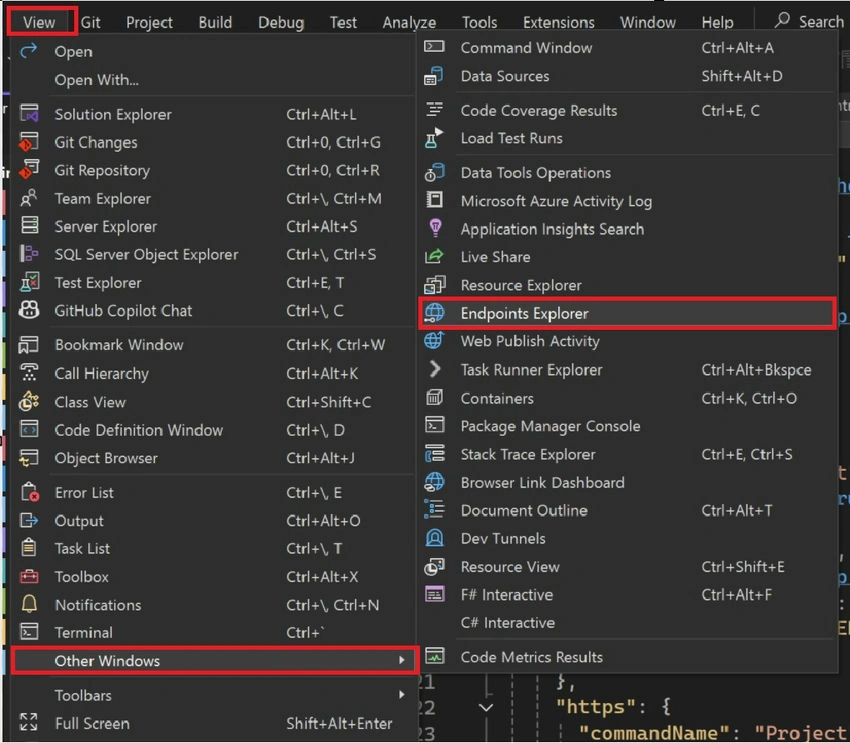850x743 pixels.
Task: Click the SQL Server Object Explorer icon
Action: coord(29,254)
